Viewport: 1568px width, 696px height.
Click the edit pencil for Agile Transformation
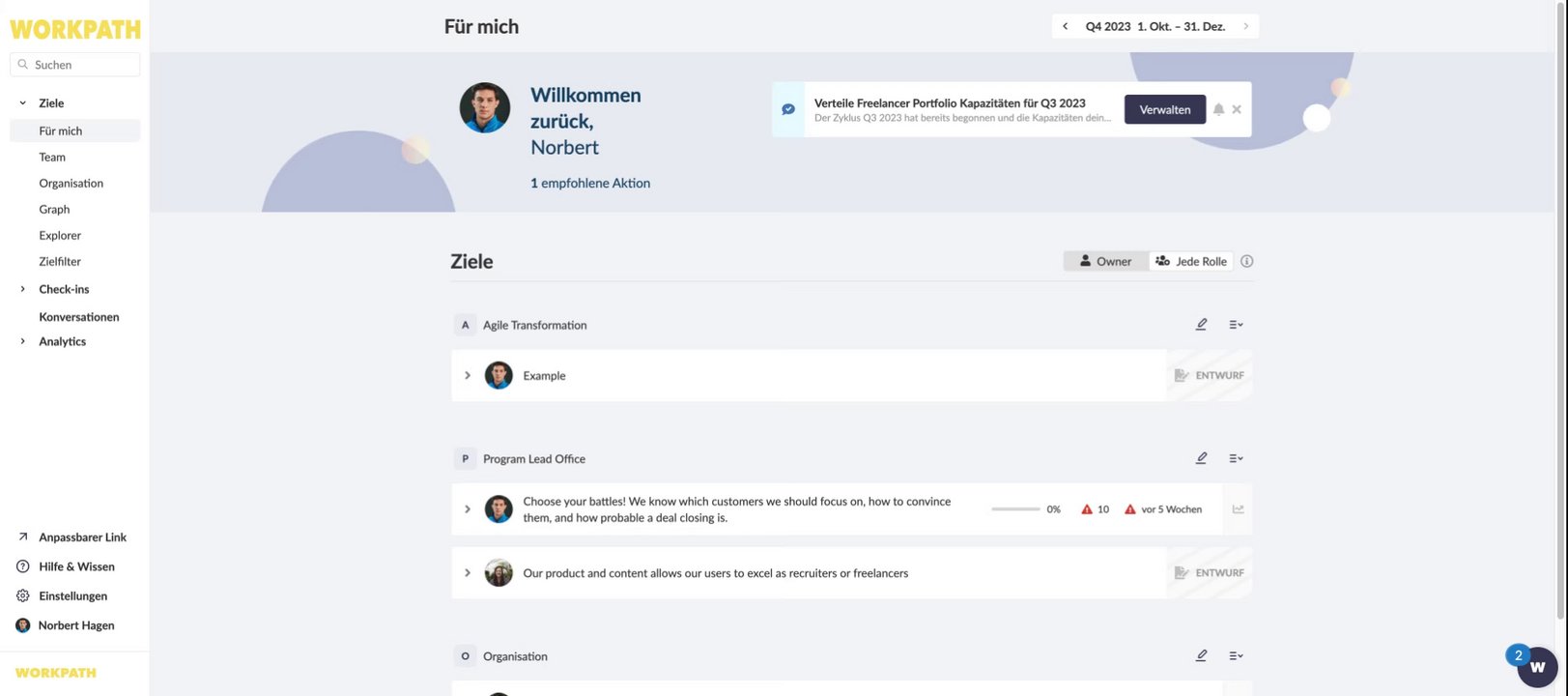coord(1201,325)
